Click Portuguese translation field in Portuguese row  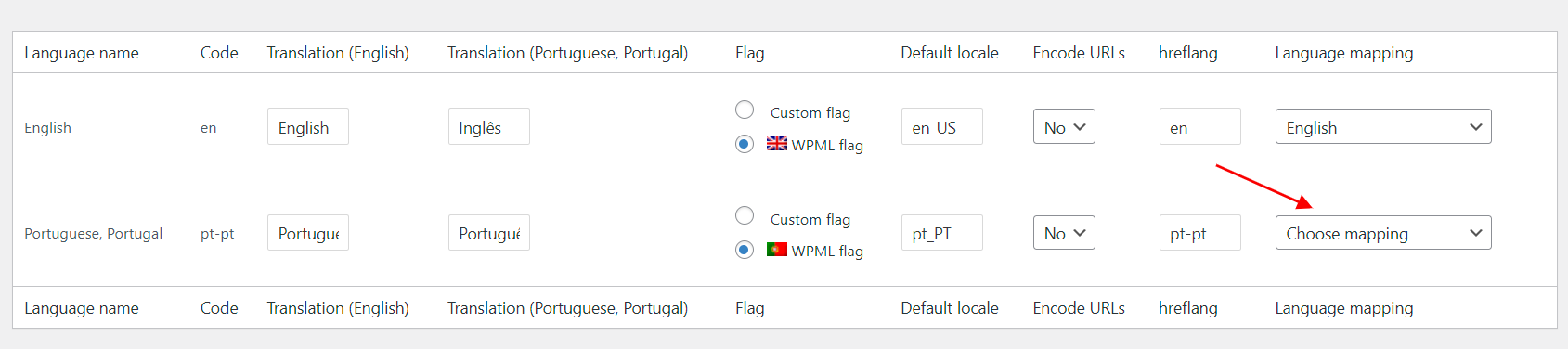click(x=488, y=233)
